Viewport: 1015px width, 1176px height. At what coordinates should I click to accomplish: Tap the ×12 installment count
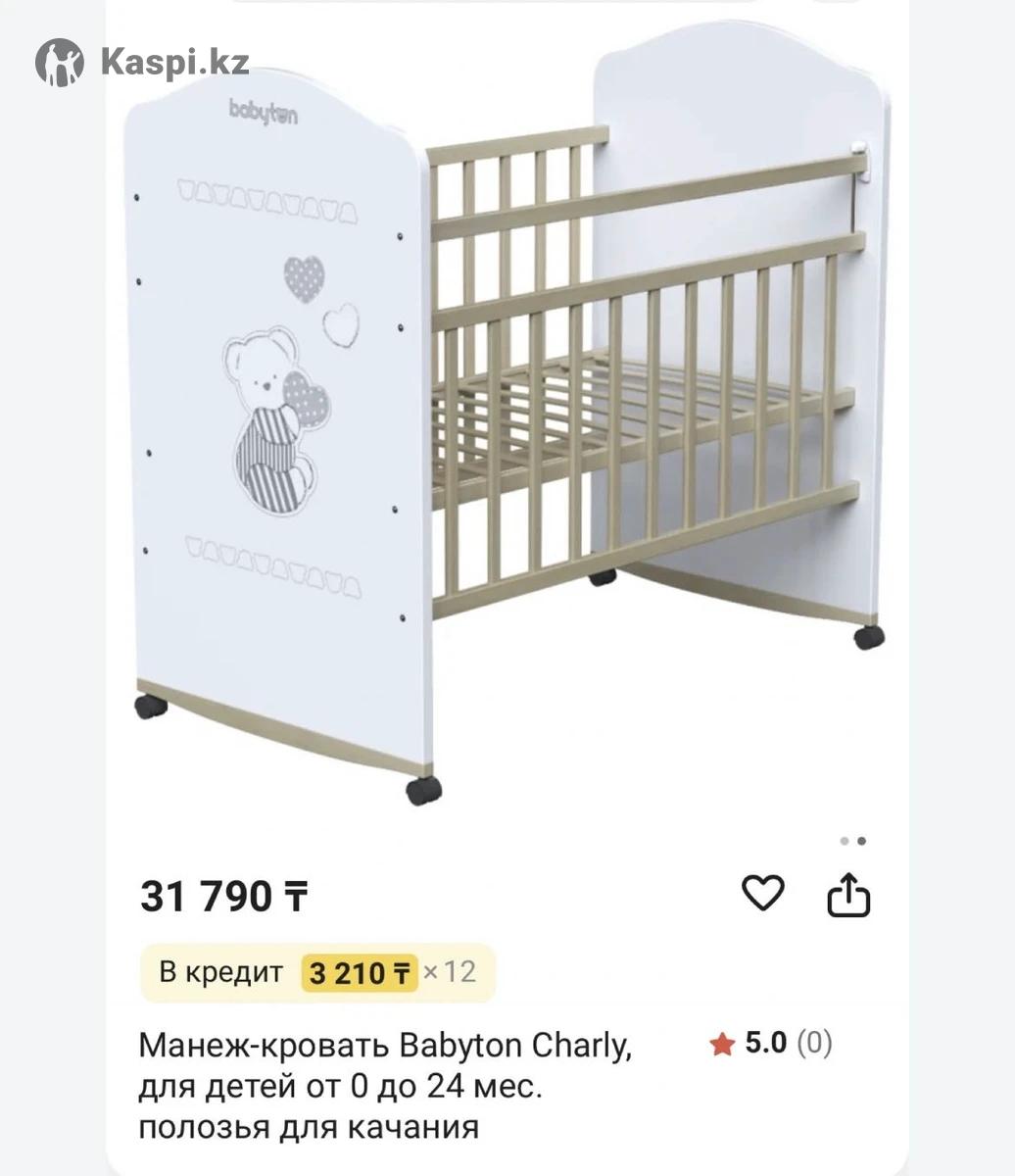450,972
